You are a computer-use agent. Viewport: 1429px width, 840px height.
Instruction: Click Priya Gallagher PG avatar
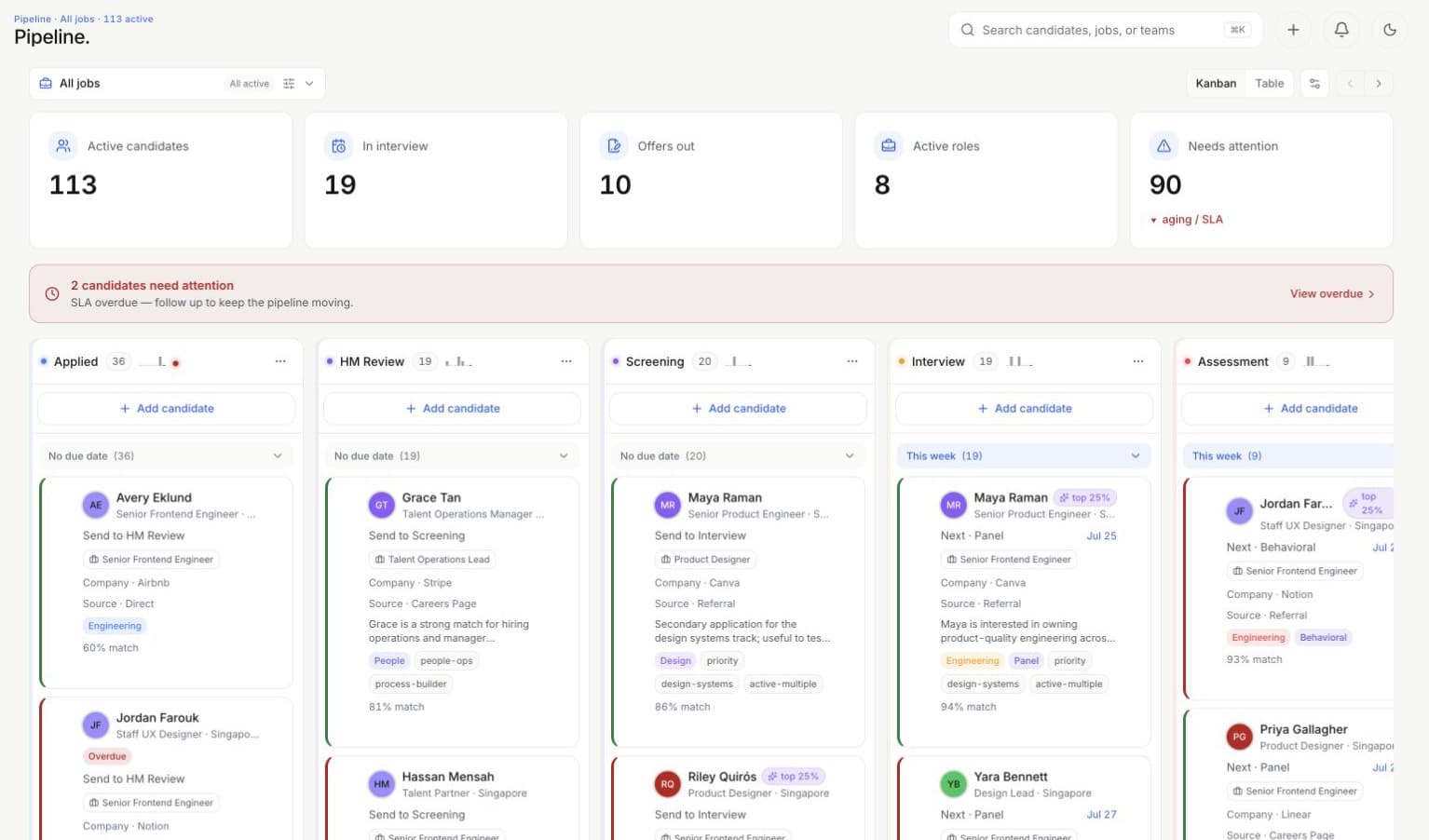(1240, 737)
